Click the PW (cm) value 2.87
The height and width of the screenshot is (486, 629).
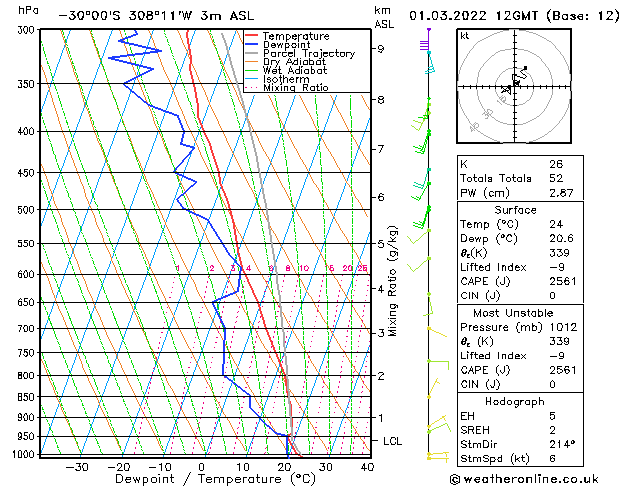(561, 192)
